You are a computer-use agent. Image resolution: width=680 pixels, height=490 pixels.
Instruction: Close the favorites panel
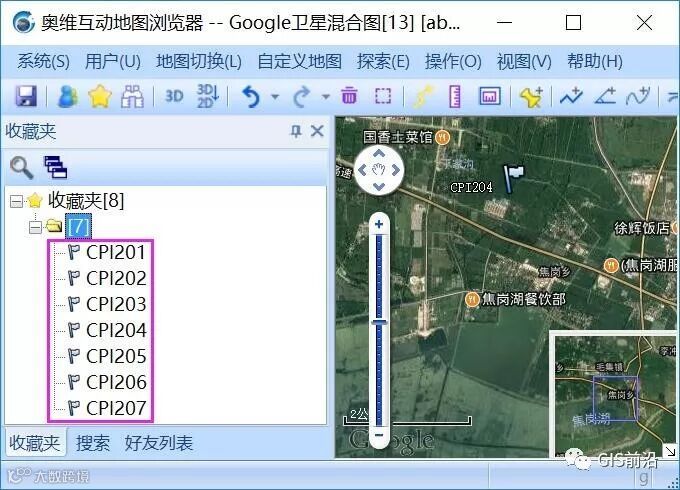pos(317,131)
